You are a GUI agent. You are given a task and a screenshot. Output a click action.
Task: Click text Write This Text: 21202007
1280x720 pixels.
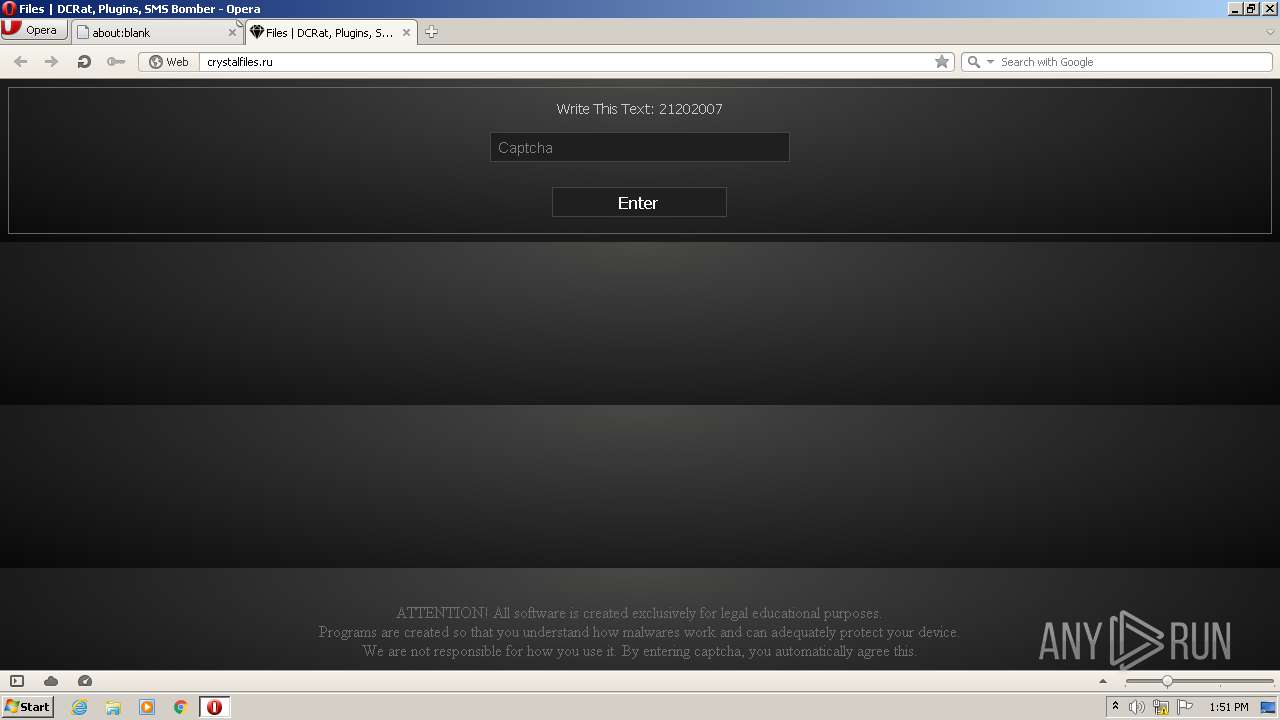pos(639,109)
